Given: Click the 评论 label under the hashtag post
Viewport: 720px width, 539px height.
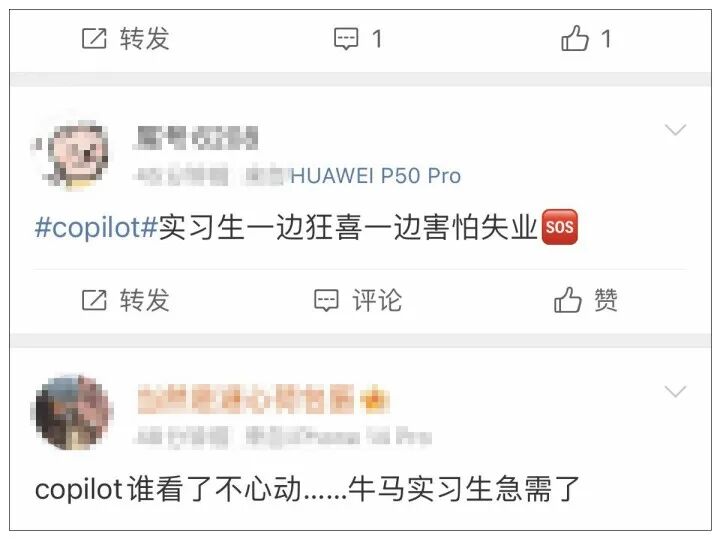Looking at the screenshot, I should [377, 300].
